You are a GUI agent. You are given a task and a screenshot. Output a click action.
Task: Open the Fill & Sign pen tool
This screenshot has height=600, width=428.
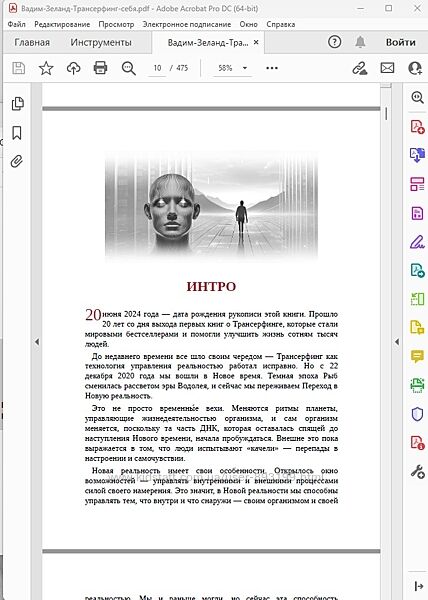point(417,242)
